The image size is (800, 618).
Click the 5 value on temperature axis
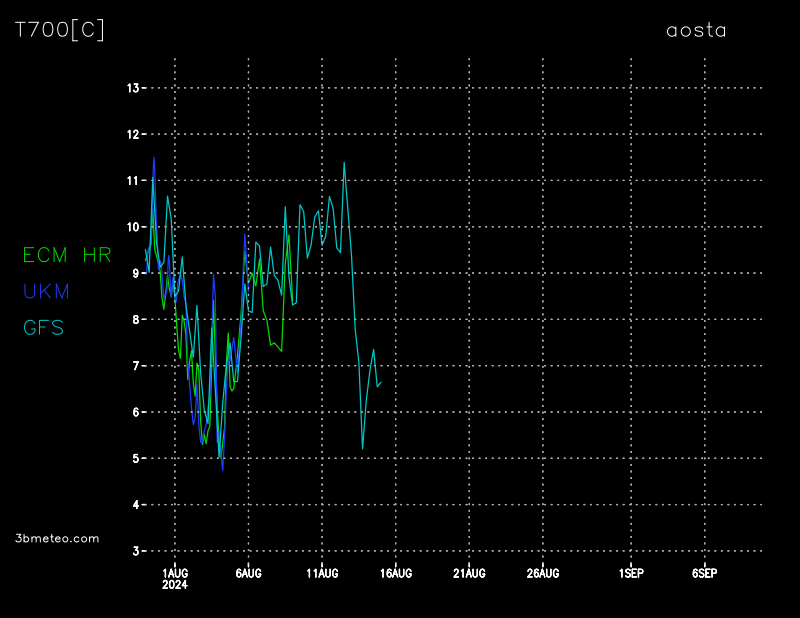pos(135,459)
